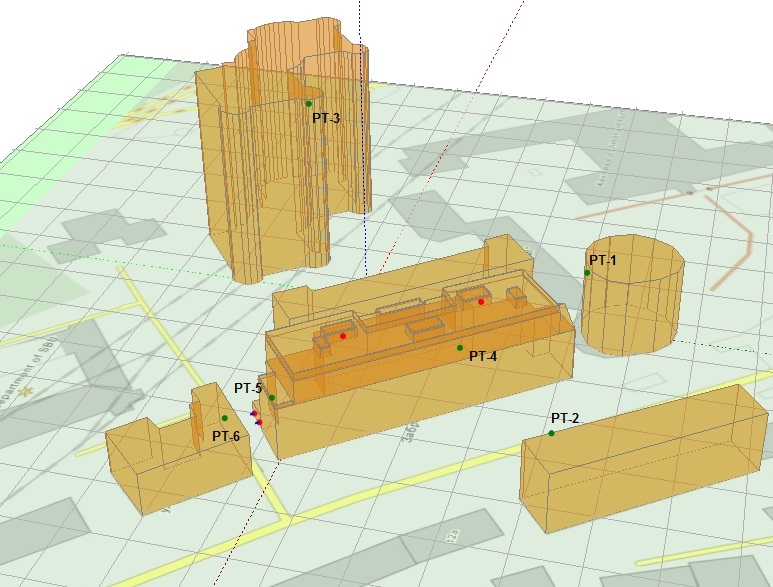The width and height of the screenshot is (773, 587).
Task: Click the green PT-4 point marker
Action: click(x=460, y=348)
